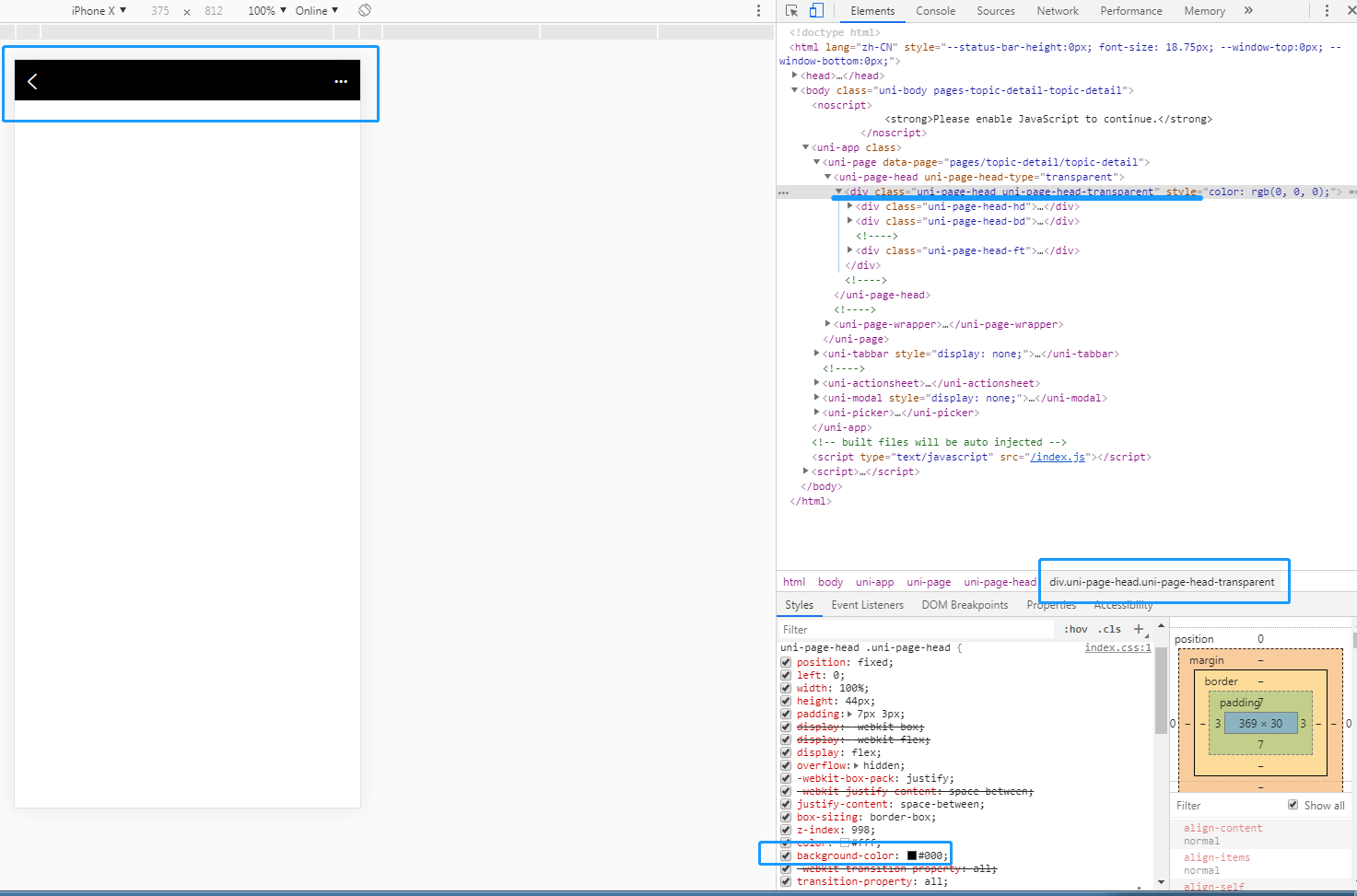The height and width of the screenshot is (896, 1357).
Task: Expand the uni-page-head-hd div
Action: pyautogui.click(x=850, y=206)
